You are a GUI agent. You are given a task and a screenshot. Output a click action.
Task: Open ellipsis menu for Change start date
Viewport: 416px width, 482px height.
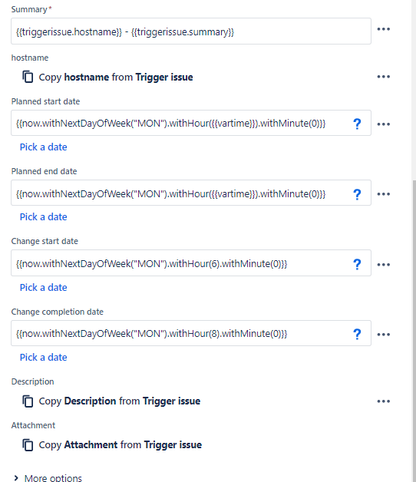(383, 265)
